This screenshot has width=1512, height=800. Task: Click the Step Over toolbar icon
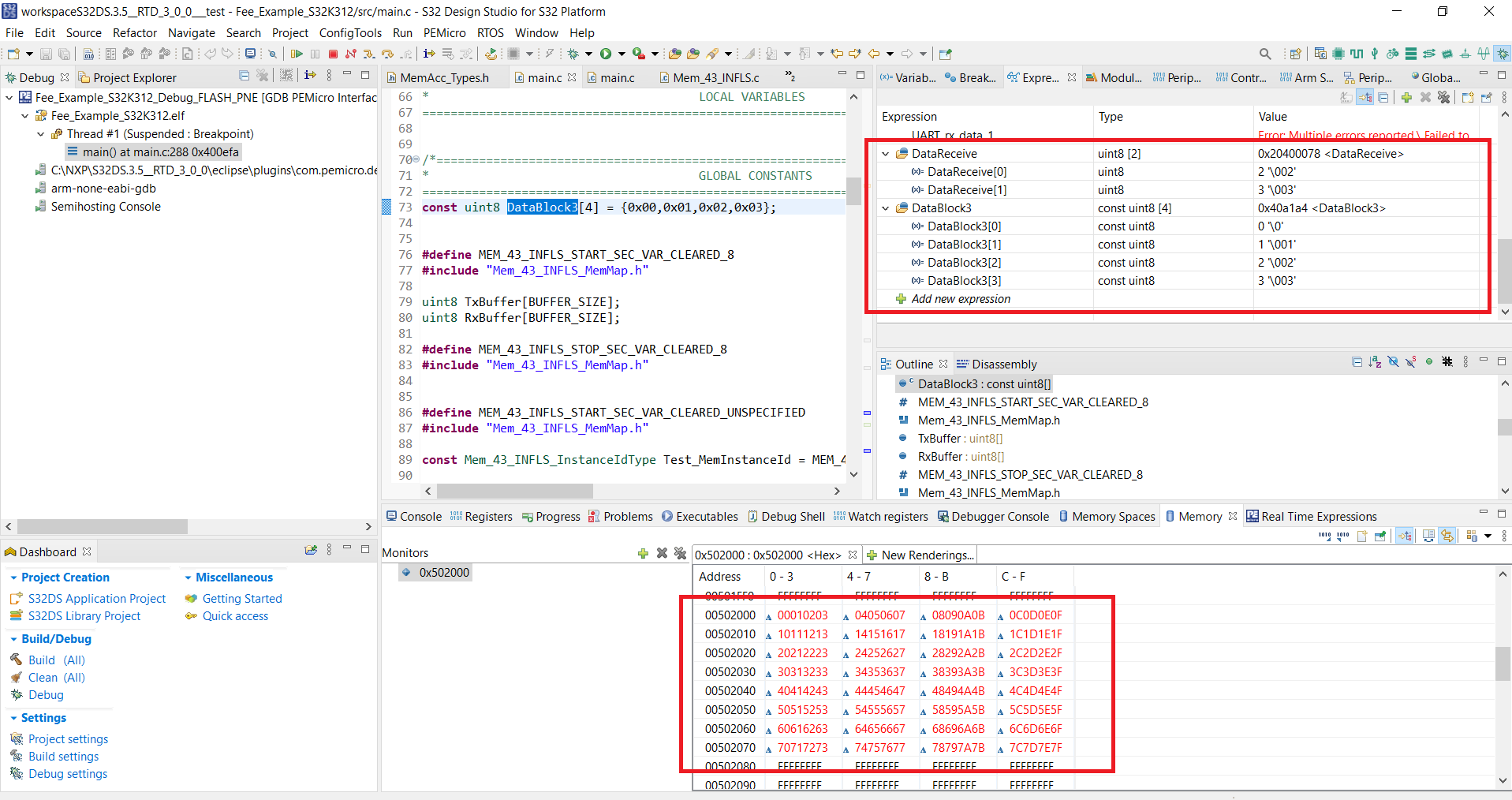[x=387, y=53]
